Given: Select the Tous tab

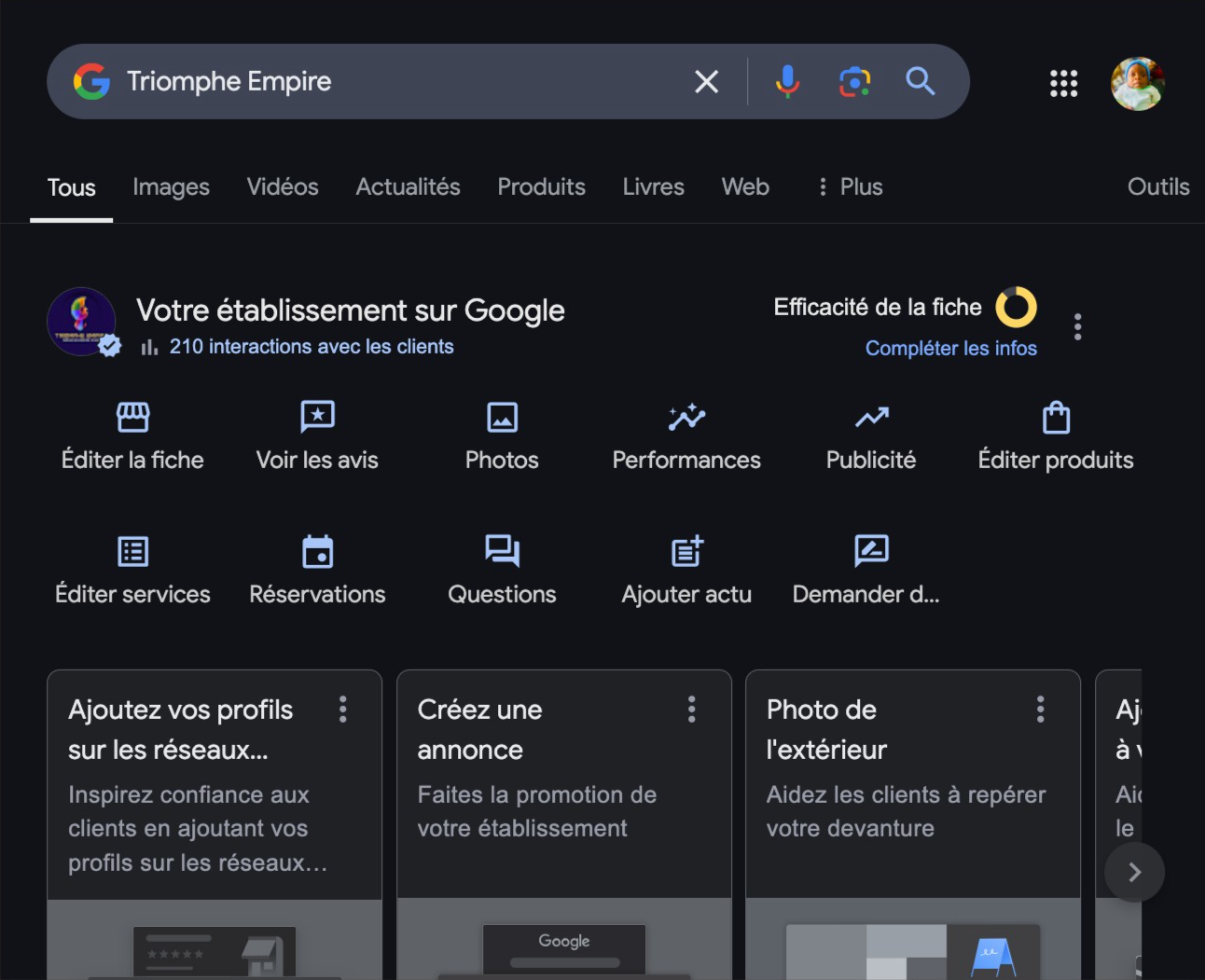Looking at the screenshot, I should click(72, 187).
